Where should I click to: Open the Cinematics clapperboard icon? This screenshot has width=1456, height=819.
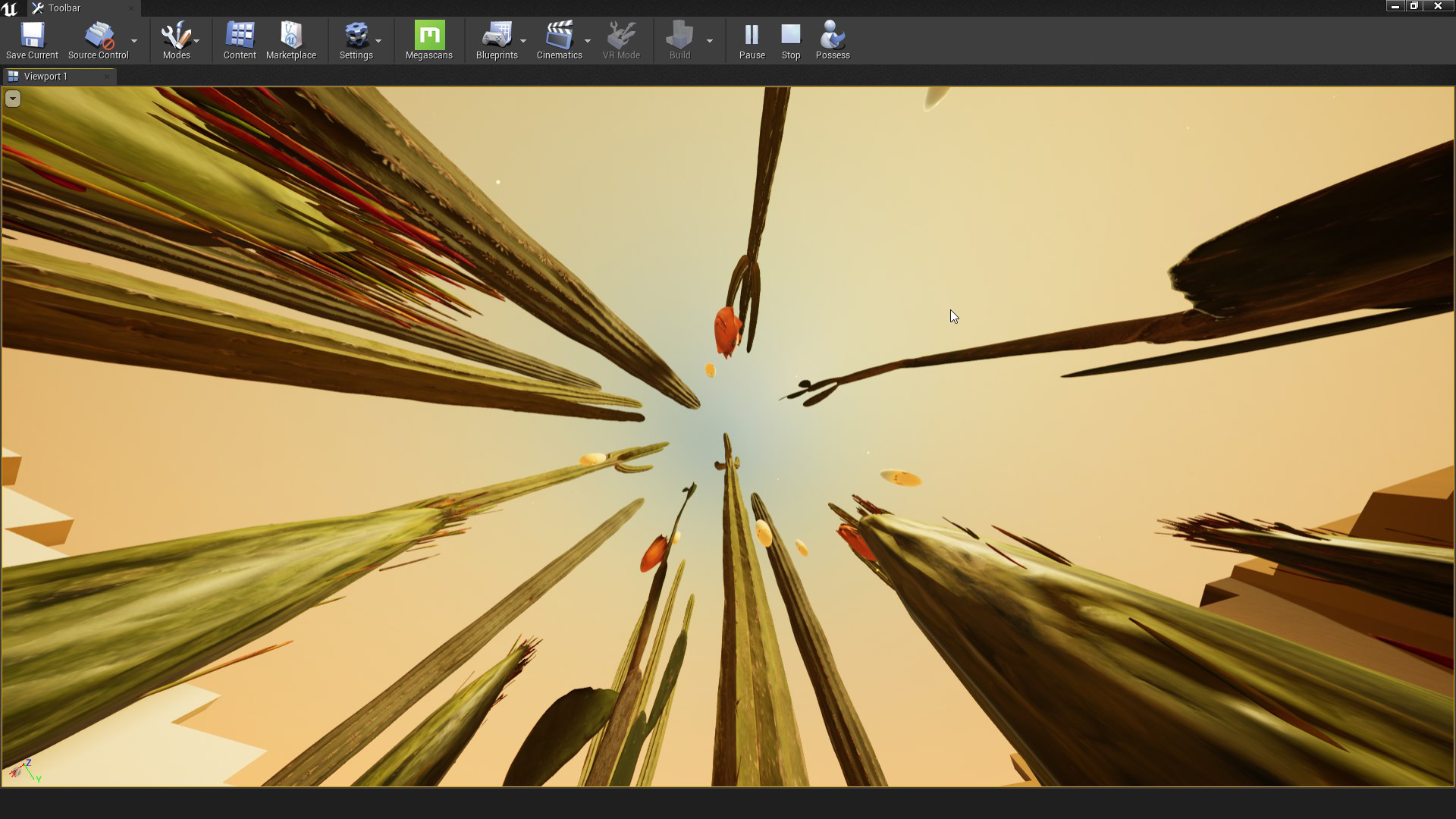559,36
